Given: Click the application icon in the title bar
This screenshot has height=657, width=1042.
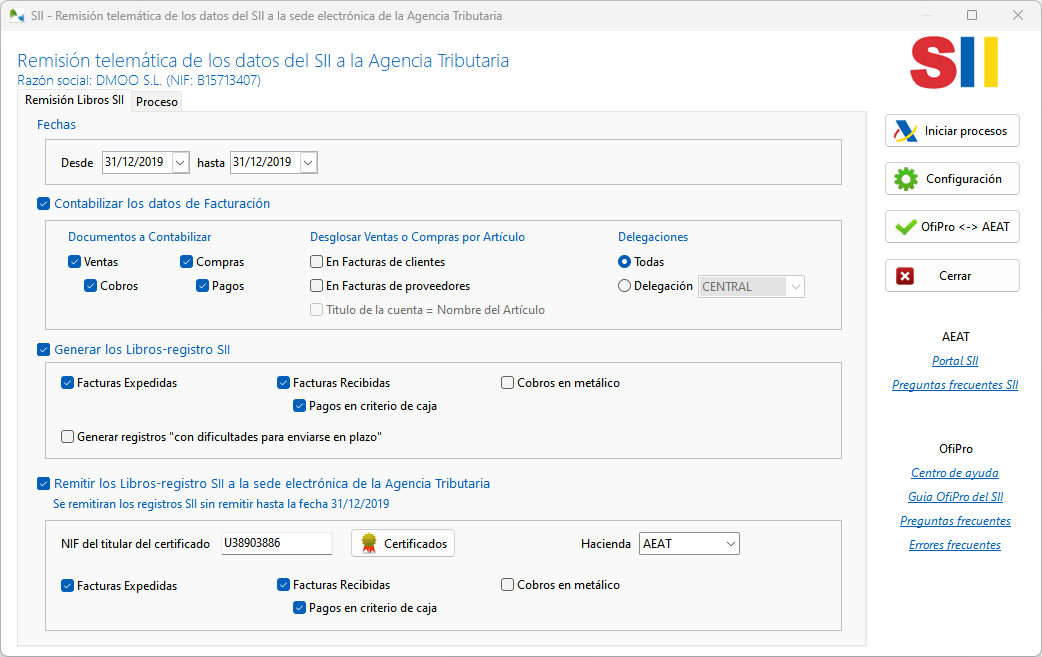Looking at the screenshot, I should 18,15.
